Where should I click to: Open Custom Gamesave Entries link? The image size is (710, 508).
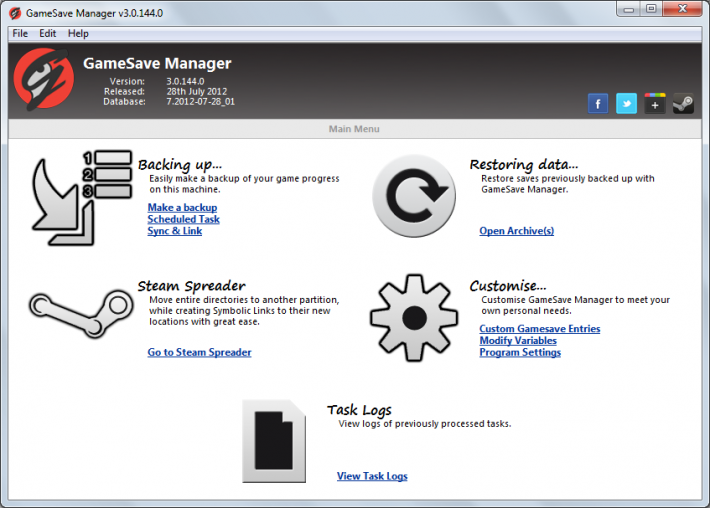click(x=540, y=329)
